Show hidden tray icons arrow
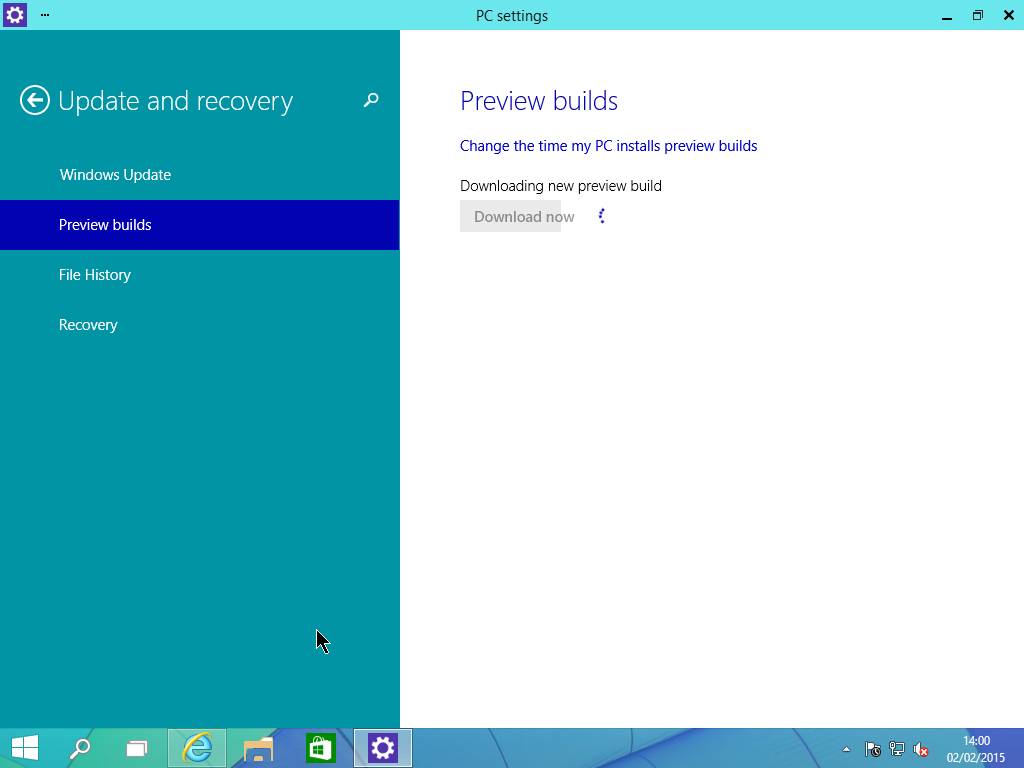Screen dimensions: 1024x768 tap(846, 749)
